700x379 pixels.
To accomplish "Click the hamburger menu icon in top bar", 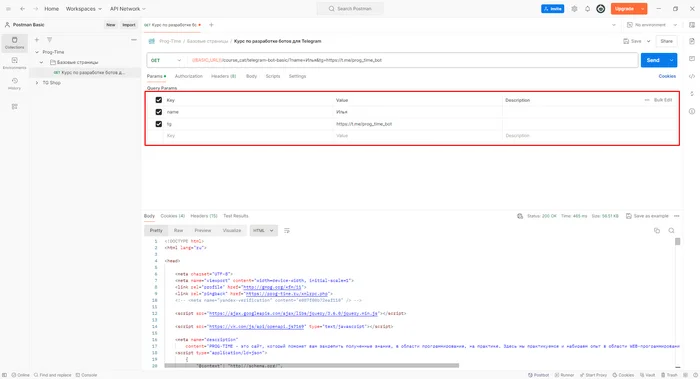I will [8, 8].
